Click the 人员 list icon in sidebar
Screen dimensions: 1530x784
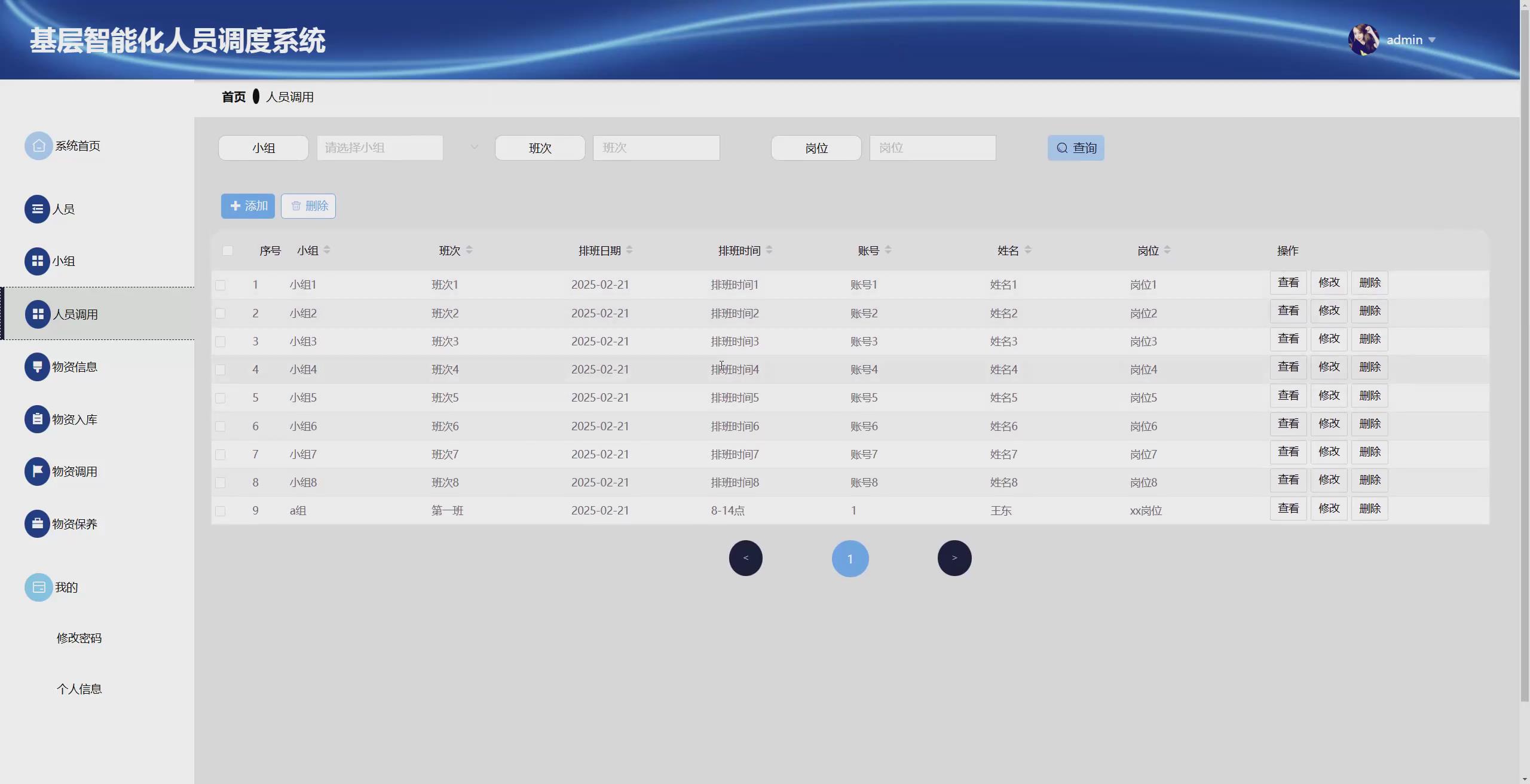pos(37,209)
